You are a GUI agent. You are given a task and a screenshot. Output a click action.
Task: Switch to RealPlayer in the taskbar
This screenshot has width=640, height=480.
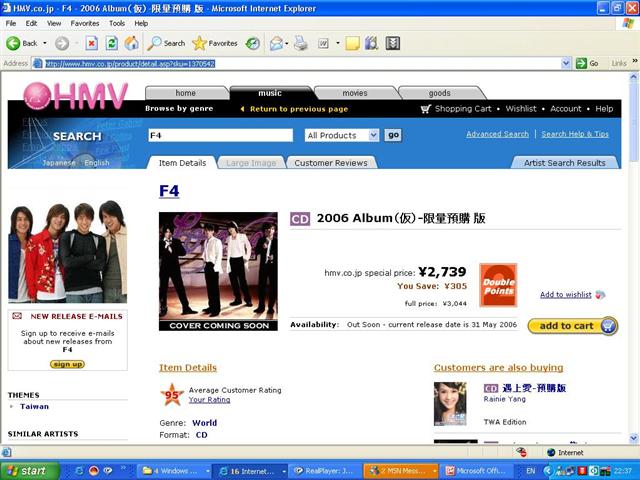[324, 471]
